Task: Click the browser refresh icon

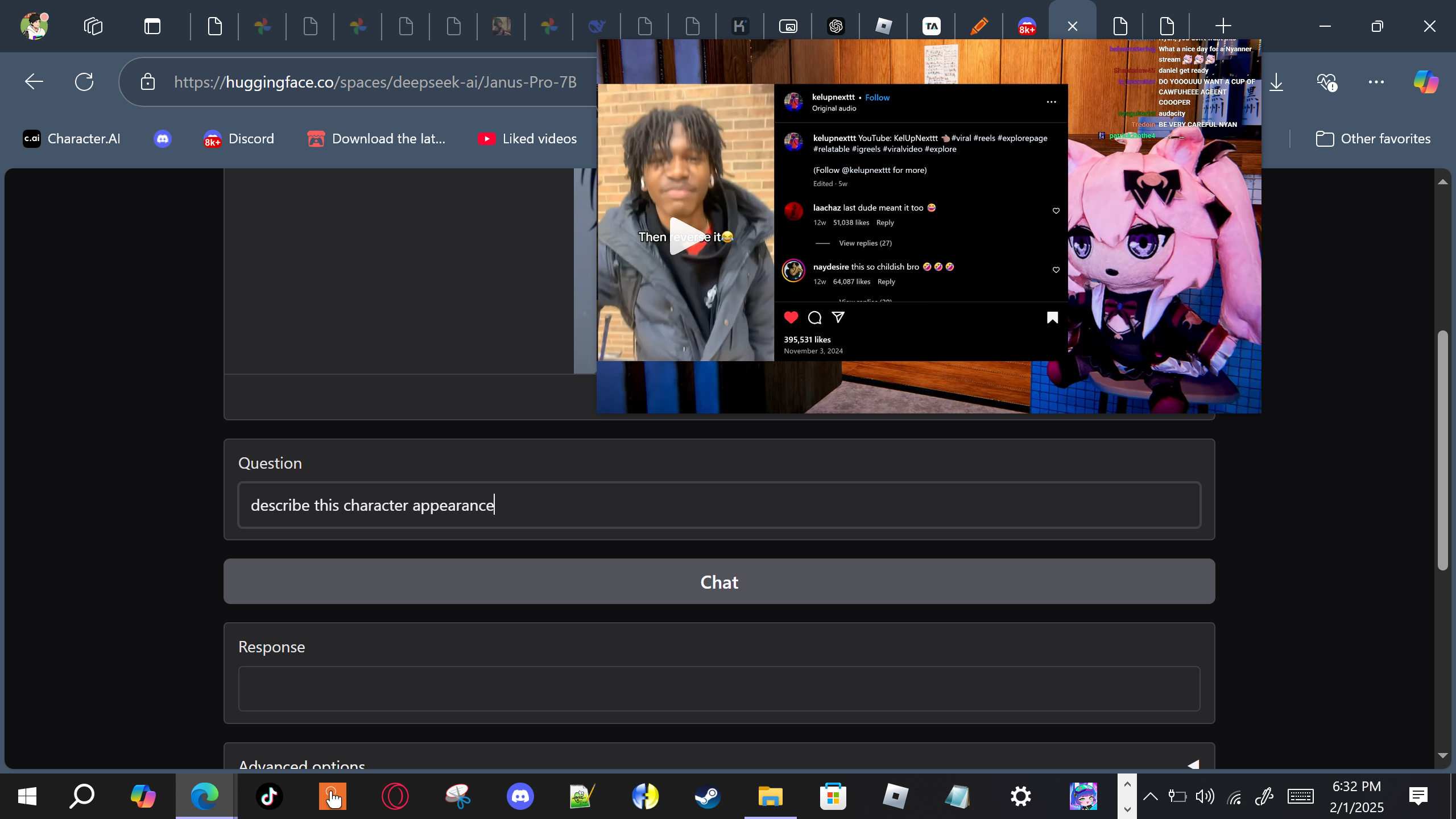Action: pos(84,82)
